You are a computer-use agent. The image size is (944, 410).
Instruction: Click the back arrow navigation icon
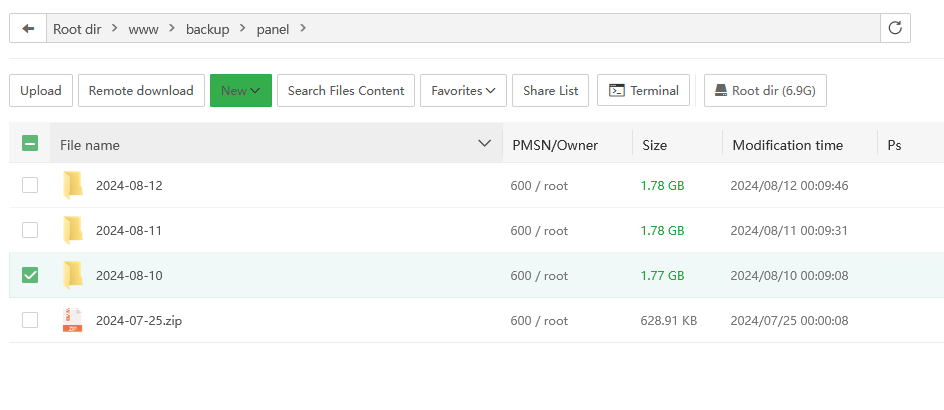coord(28,29)
